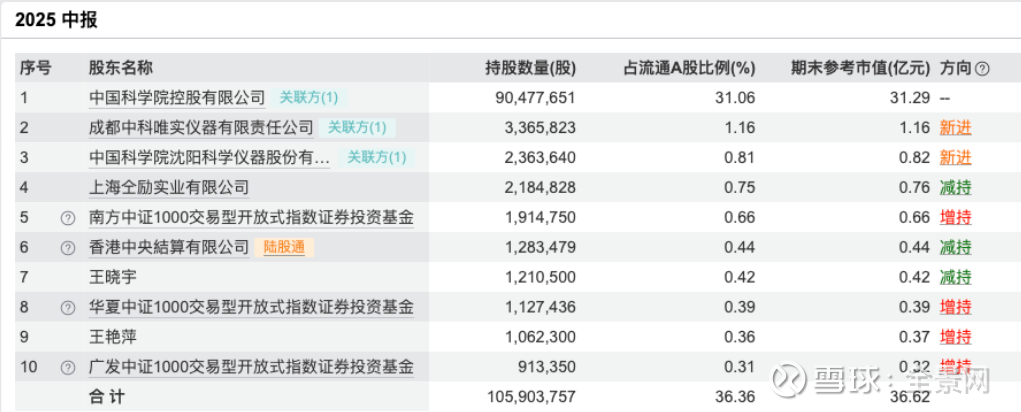
Task: Open shareholder 成都中科唯实仪器有限责任公司
Action: tap(201, 128)
